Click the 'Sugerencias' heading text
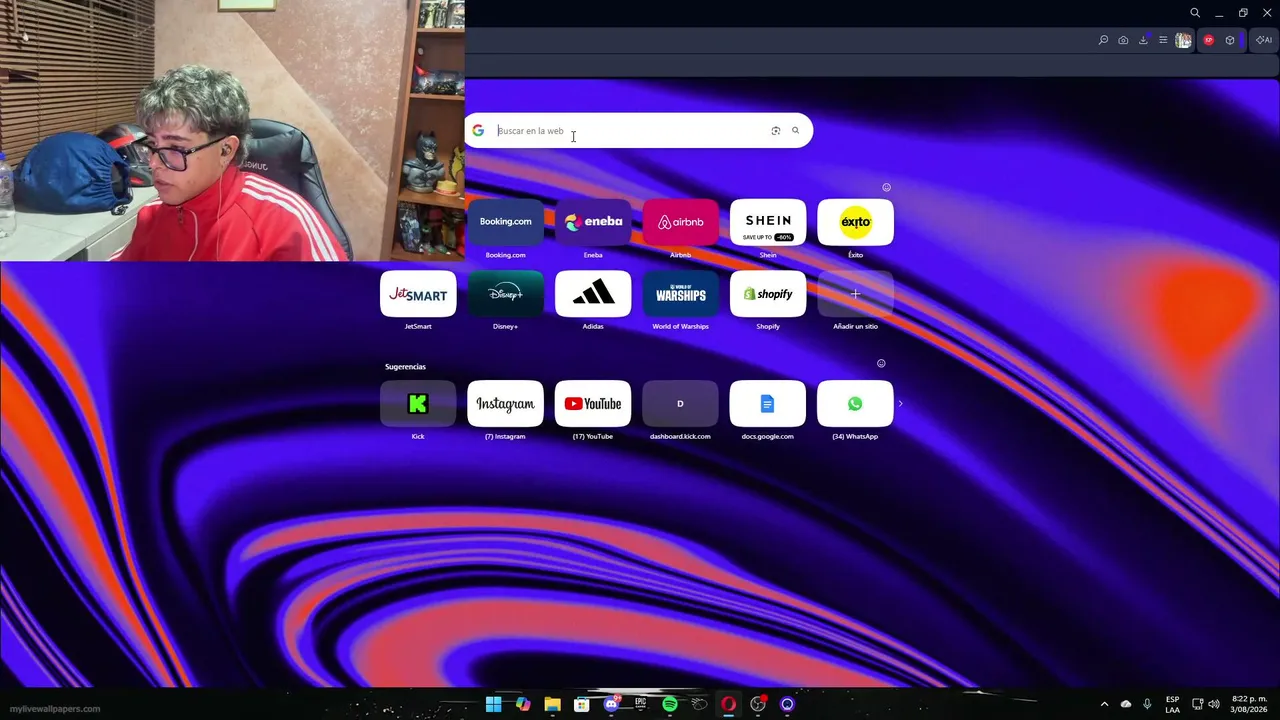 point(405,367)
